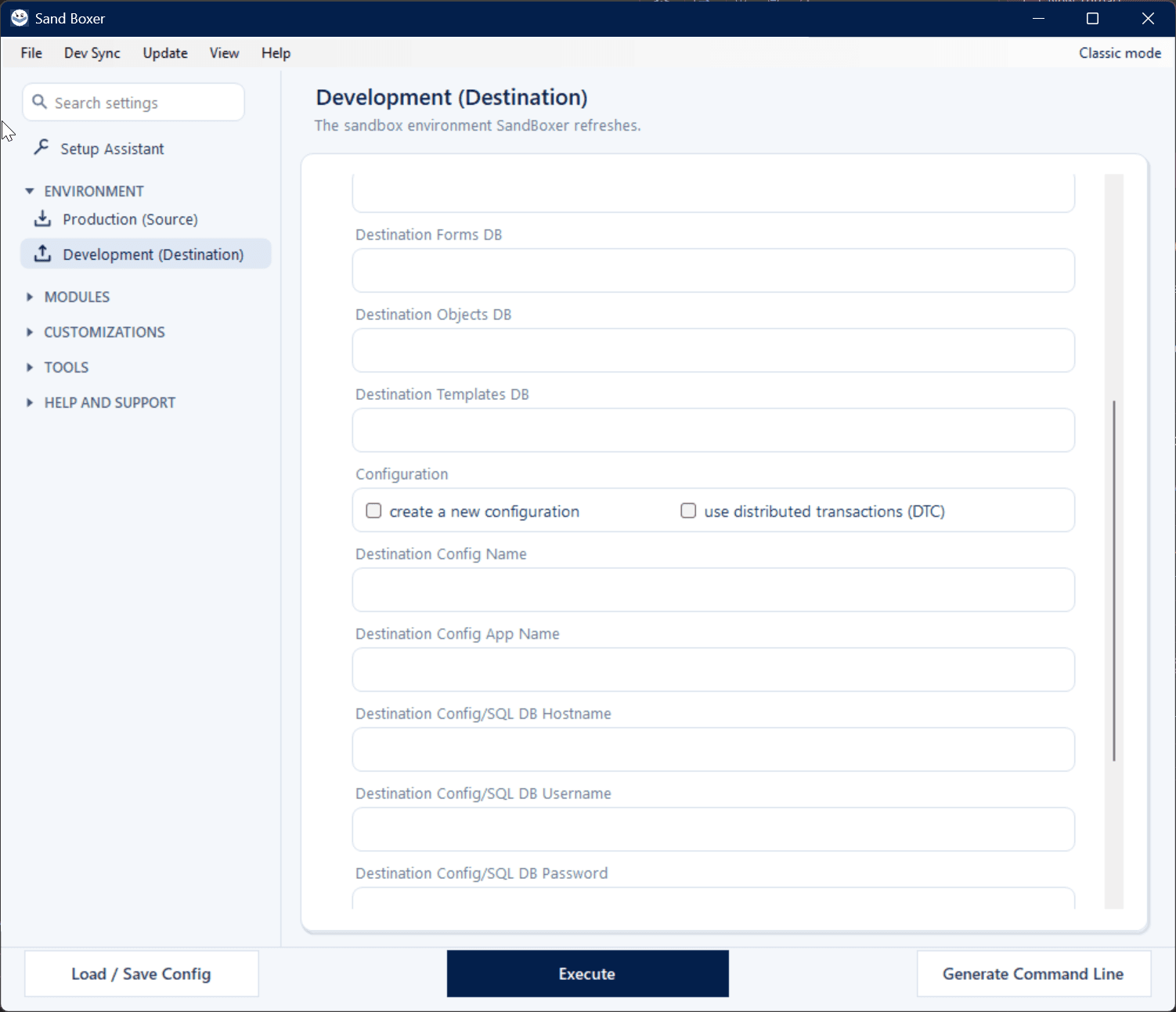Click the vertical scrollbar thumb
The width and height of the screenshot is (1176, 1012).
1113,581
